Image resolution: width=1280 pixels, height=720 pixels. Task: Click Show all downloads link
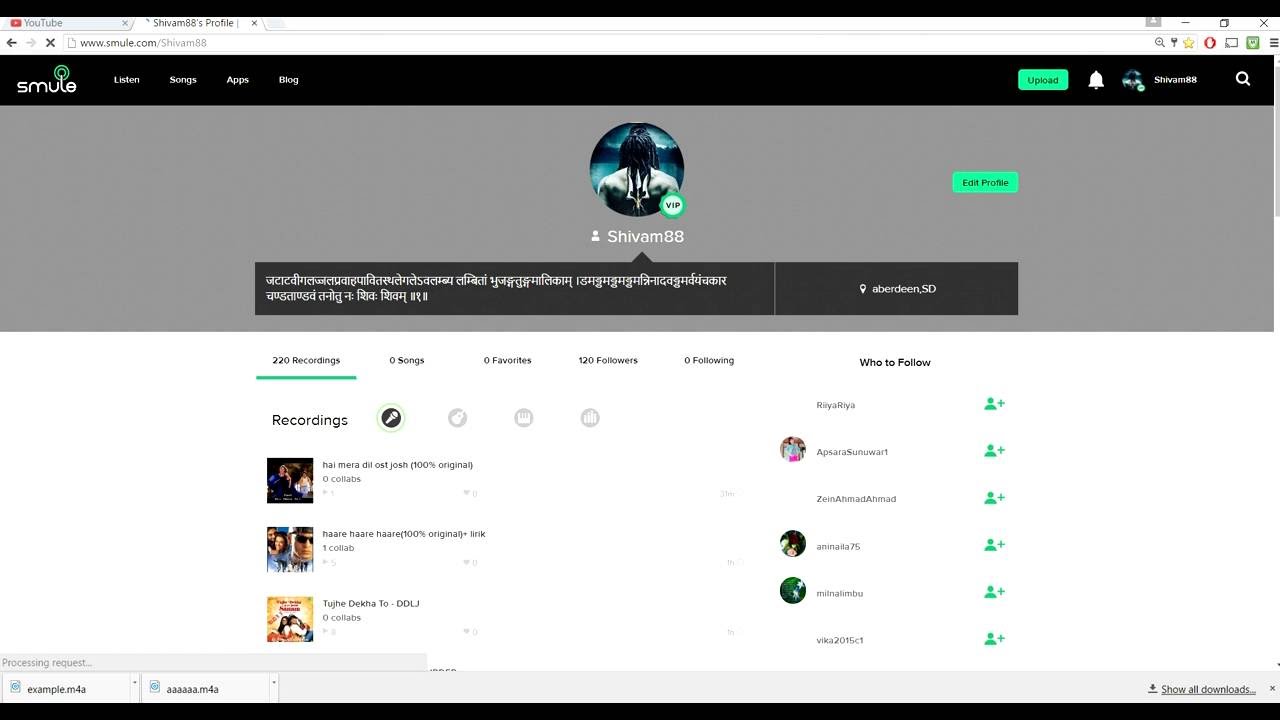[1208, 689]
